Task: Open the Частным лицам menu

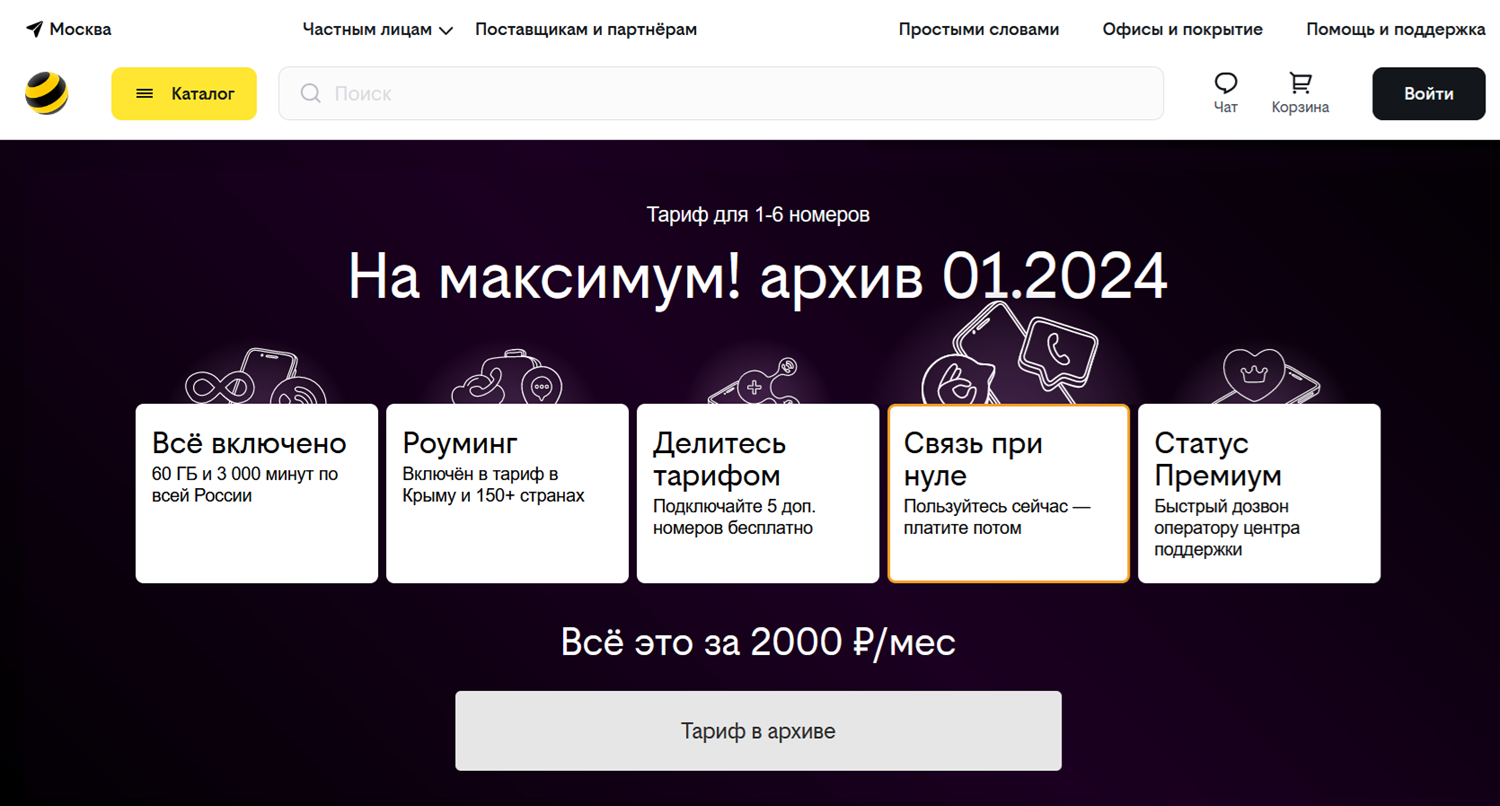Action: (x=378, y=29)
